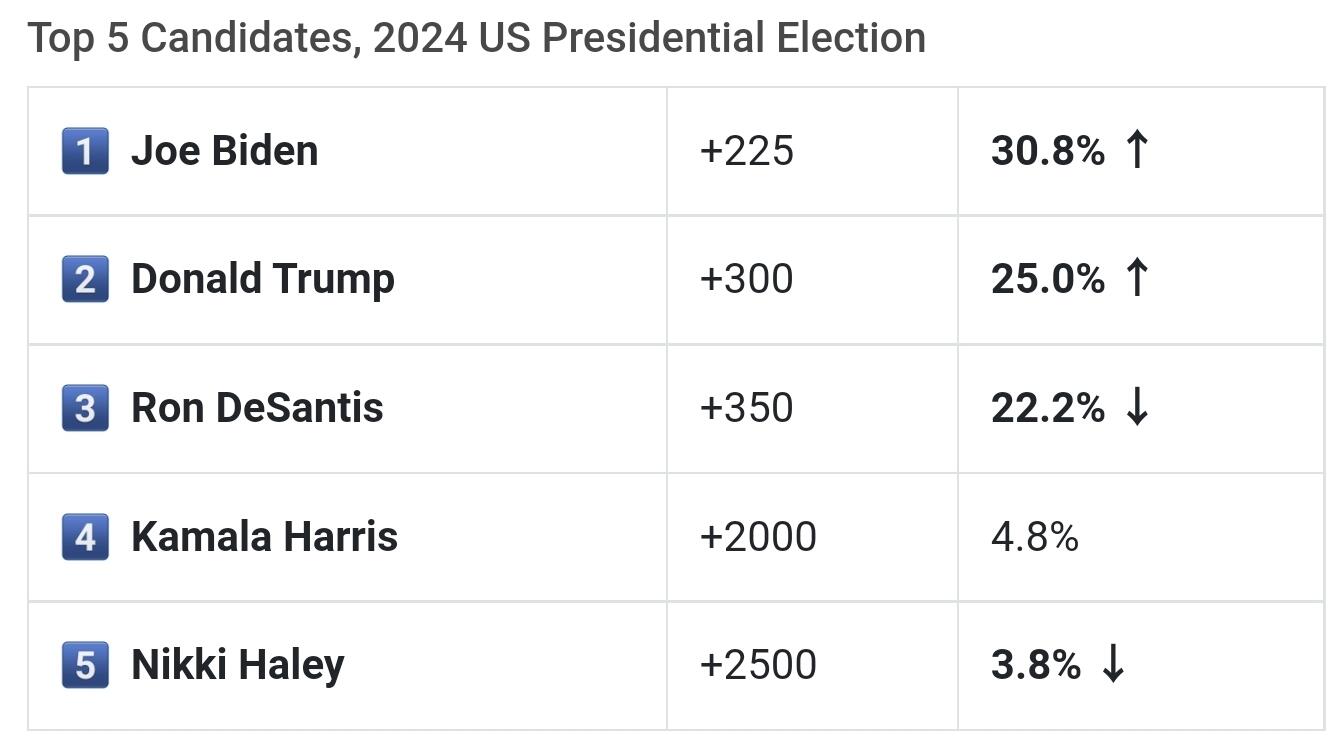Click the up arrow beside 30.8%
1338x741 pixels.
(x=1136, y=150)
